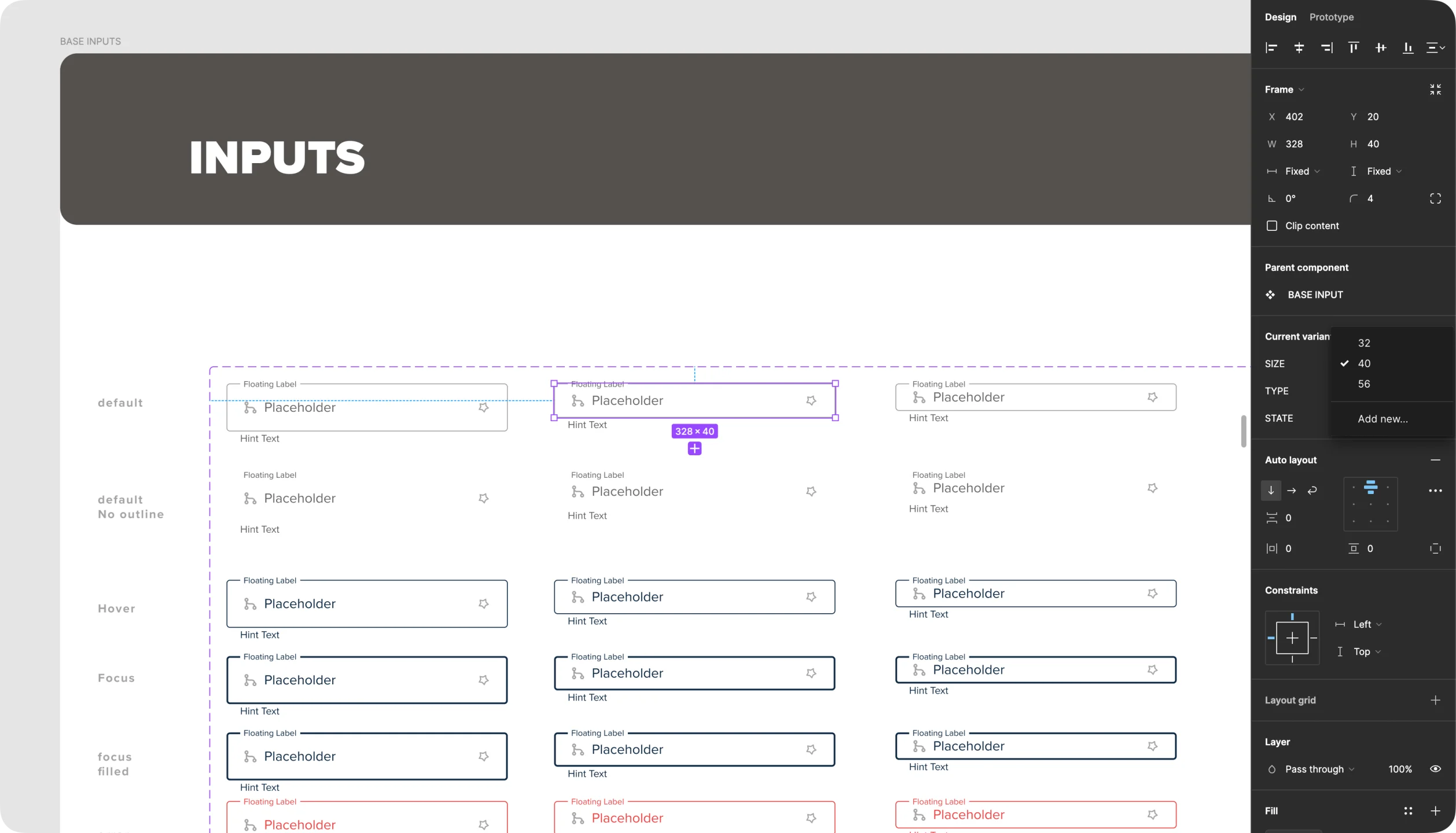This screenshot has width=1456, height=833.
Task: Set auto layout direction to horizontal
Action: pyautogui.click(x=1292, y=491)
